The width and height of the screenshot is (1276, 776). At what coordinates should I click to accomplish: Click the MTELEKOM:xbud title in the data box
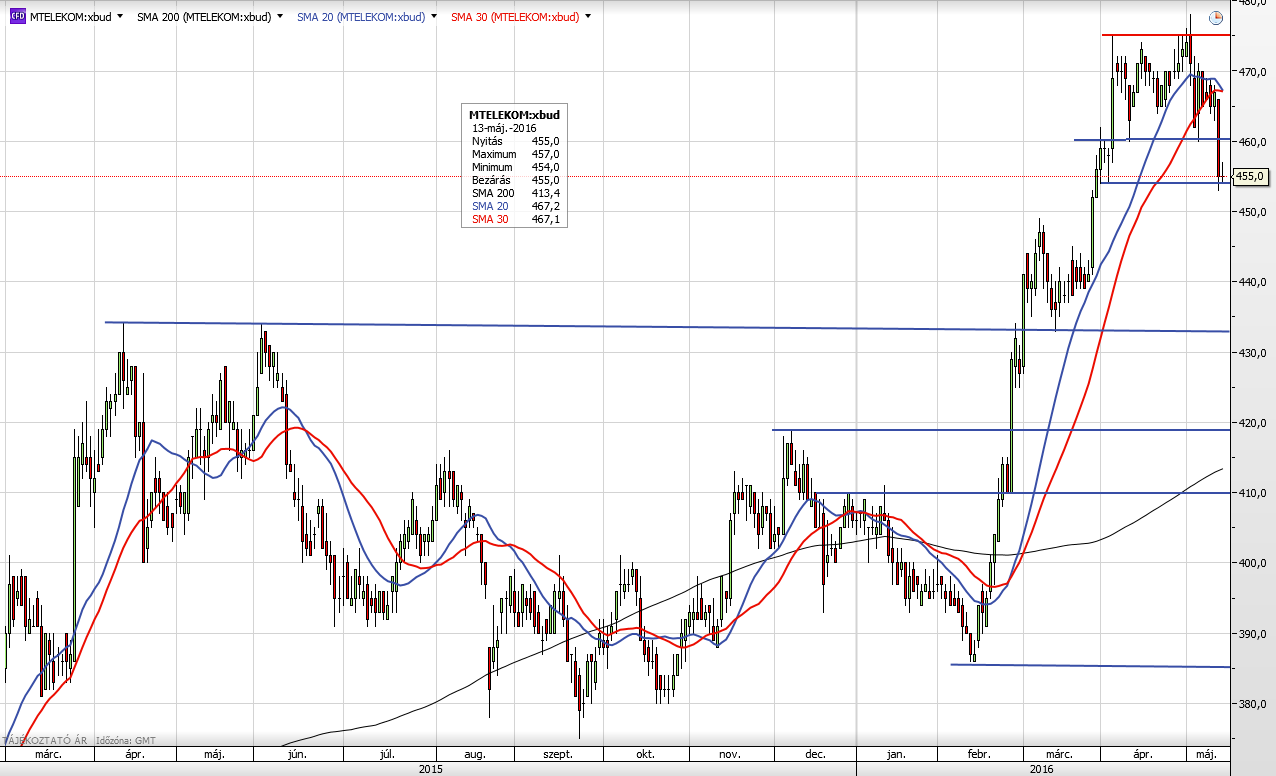click(514, 115)
